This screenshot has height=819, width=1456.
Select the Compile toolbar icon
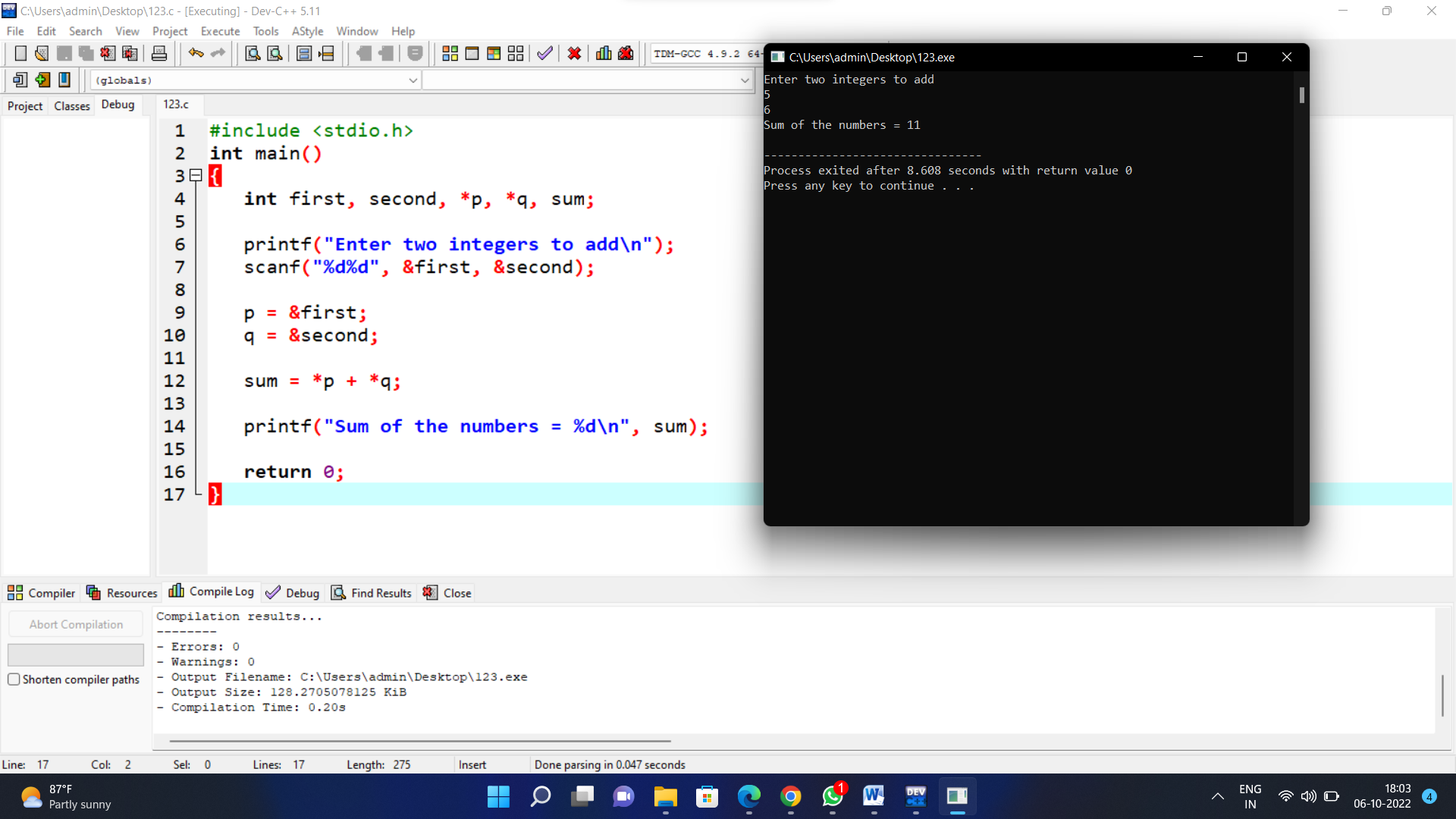point(450,53)
